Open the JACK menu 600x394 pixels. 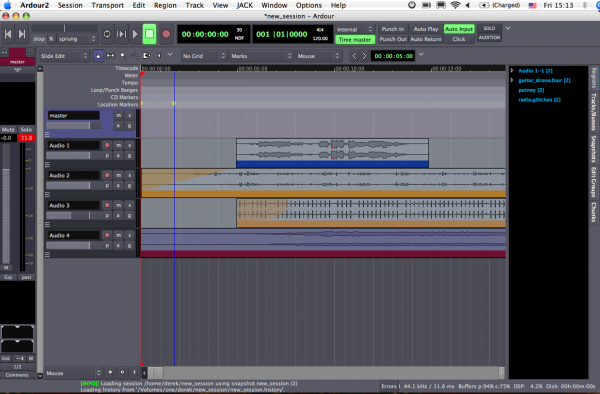coord(245,5)
